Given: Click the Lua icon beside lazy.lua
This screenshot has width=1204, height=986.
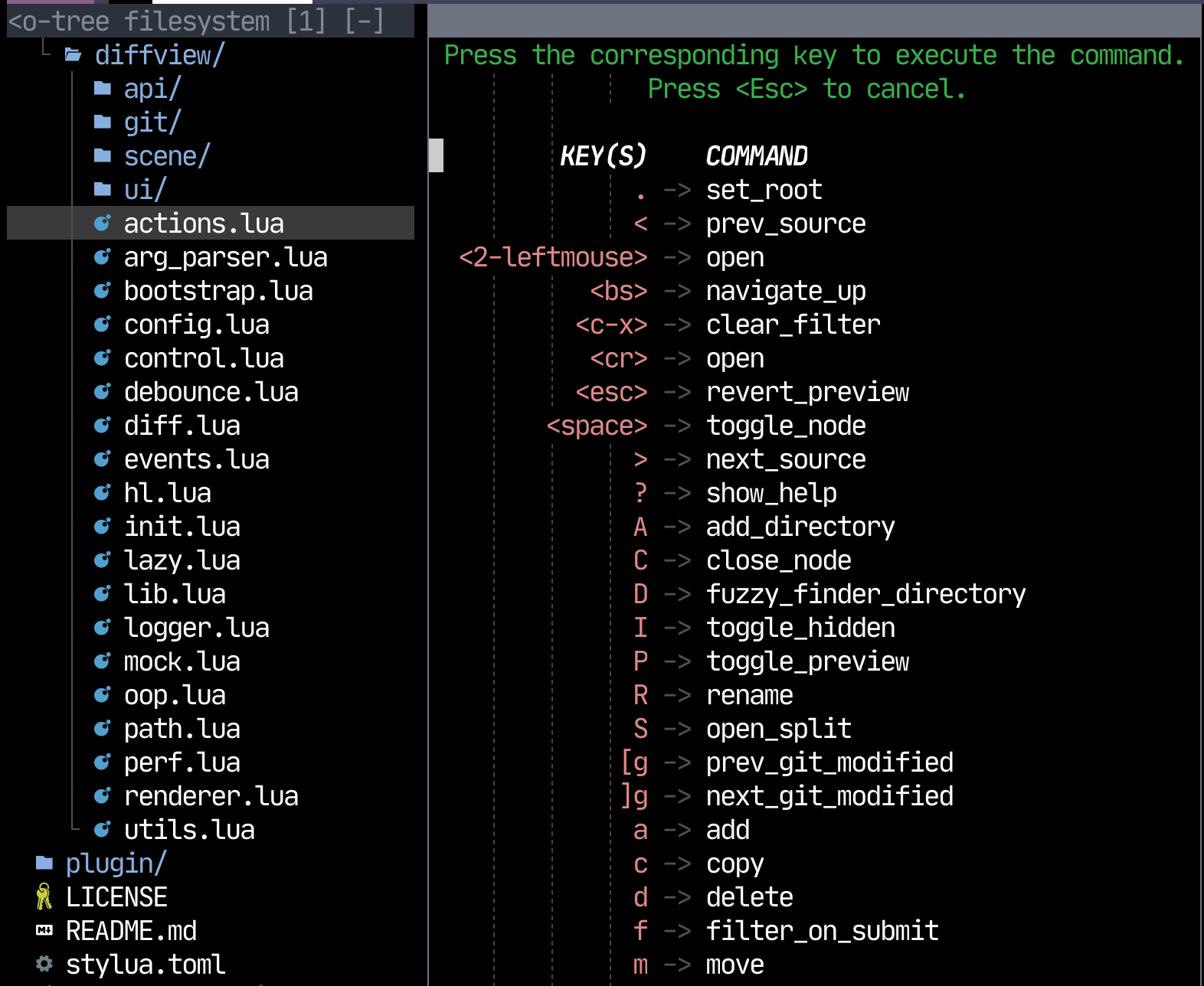Looking at the screenshot, I should coord(103,560).
